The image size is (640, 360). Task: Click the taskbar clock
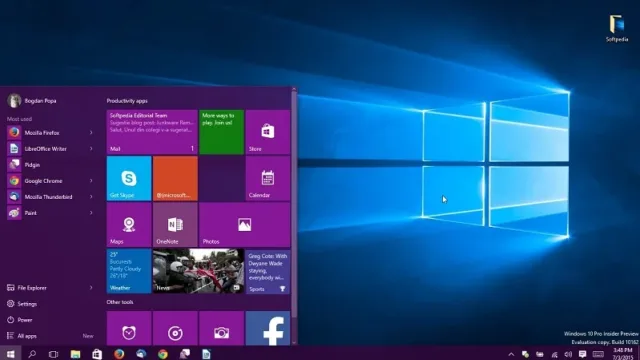[x=623, y=354]
